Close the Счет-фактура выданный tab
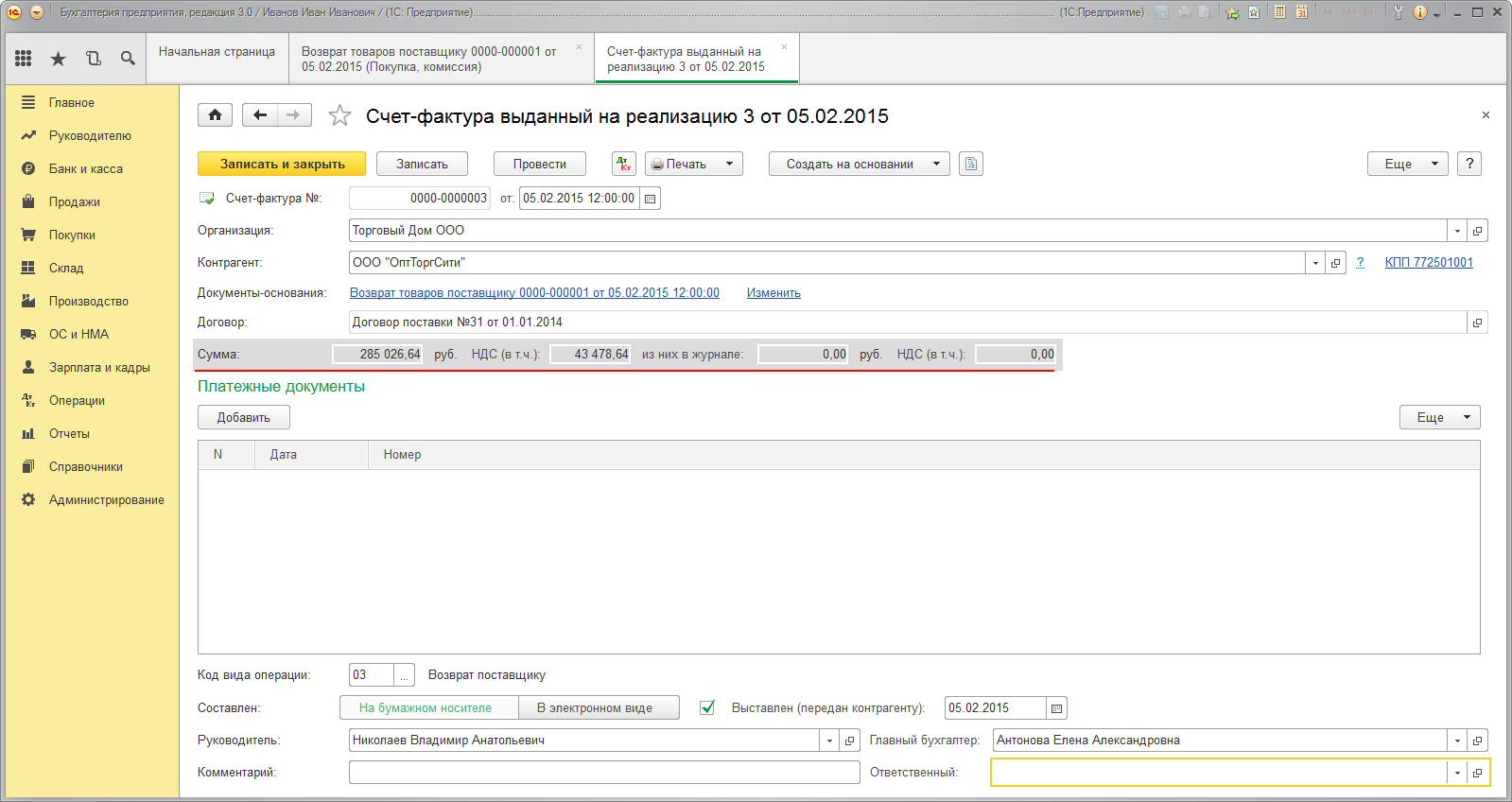The height and width of the screenshot is (802, 1512). pyautogui.click(x=784, y=47)
